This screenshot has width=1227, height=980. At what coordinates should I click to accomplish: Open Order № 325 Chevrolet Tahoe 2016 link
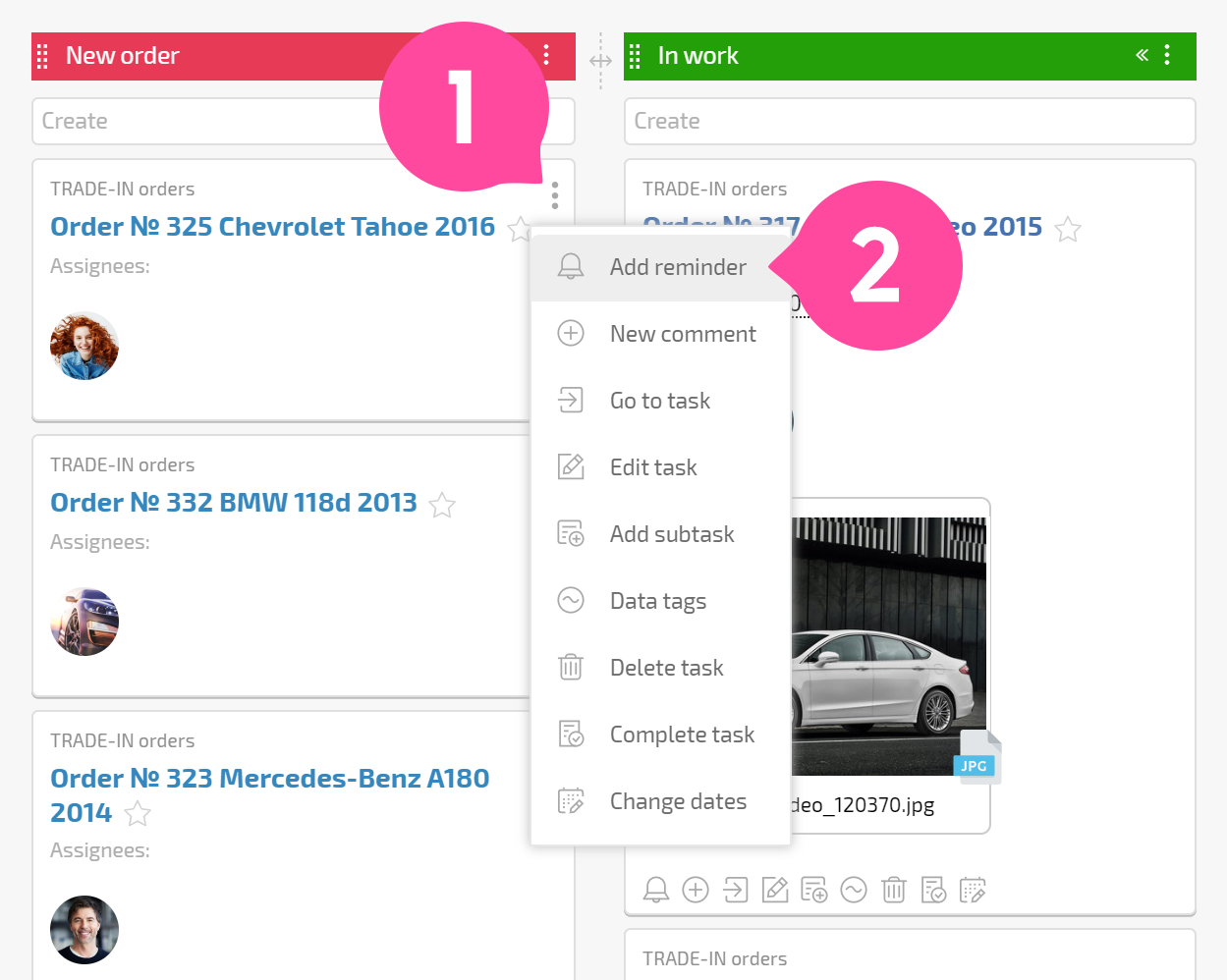pos(273,227)
